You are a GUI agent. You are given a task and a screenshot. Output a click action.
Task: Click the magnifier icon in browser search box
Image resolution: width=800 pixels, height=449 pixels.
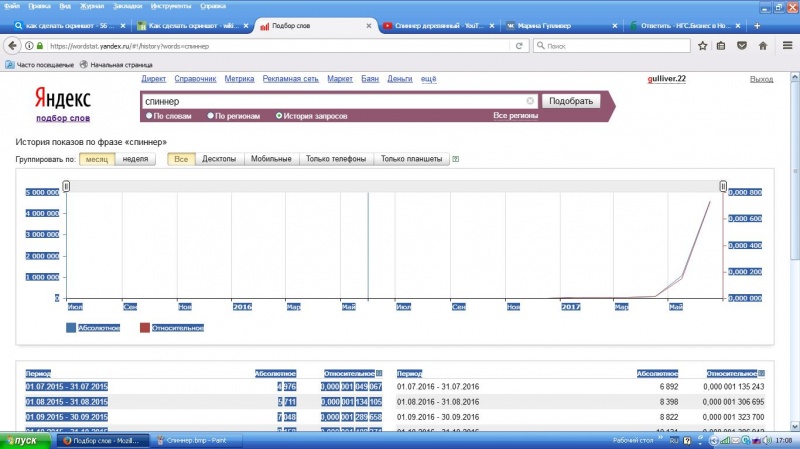(x=541, y=46)
